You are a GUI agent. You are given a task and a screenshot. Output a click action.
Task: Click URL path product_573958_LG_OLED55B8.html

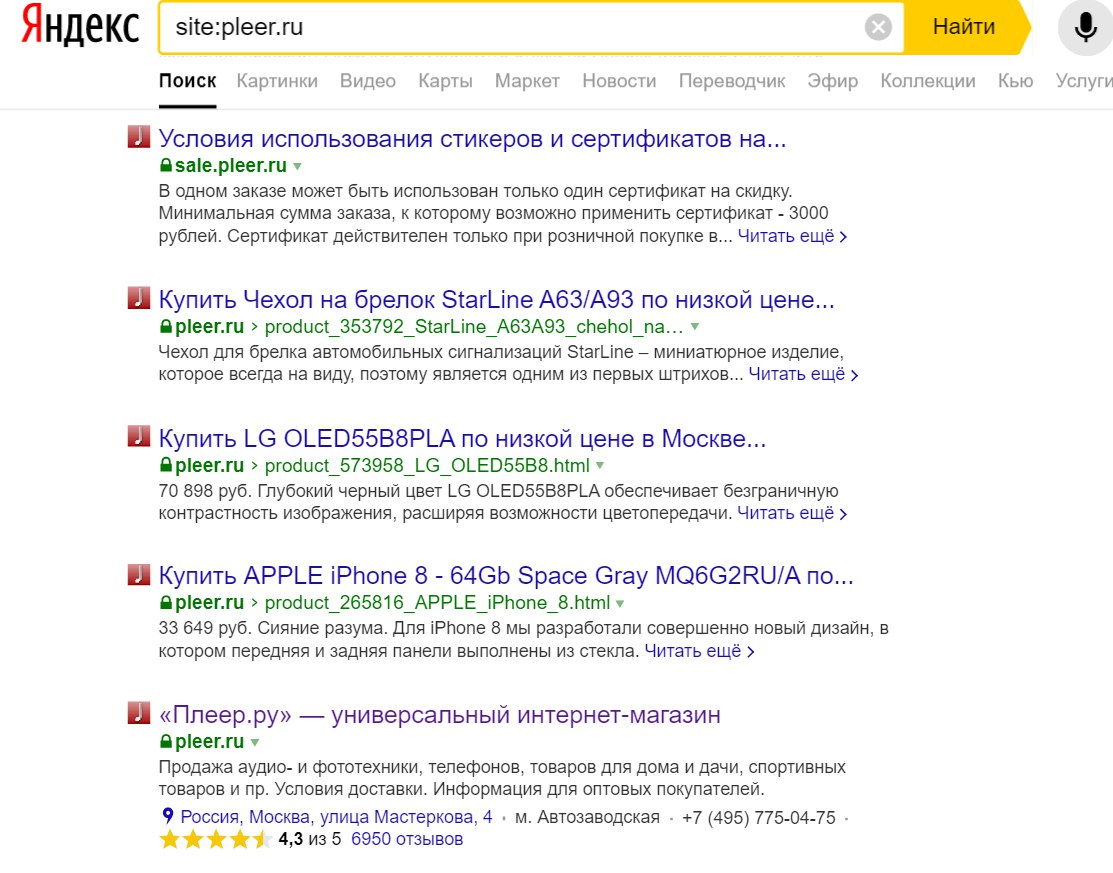click(427, 466)
